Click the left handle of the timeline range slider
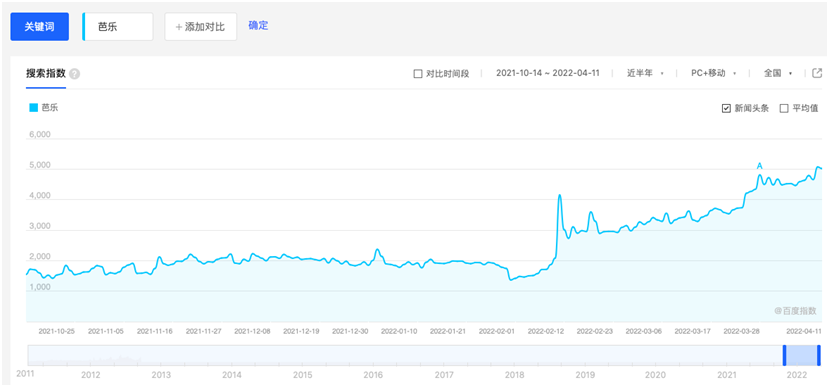The height and width of the screenshot is (387, 829). point(785,355)
